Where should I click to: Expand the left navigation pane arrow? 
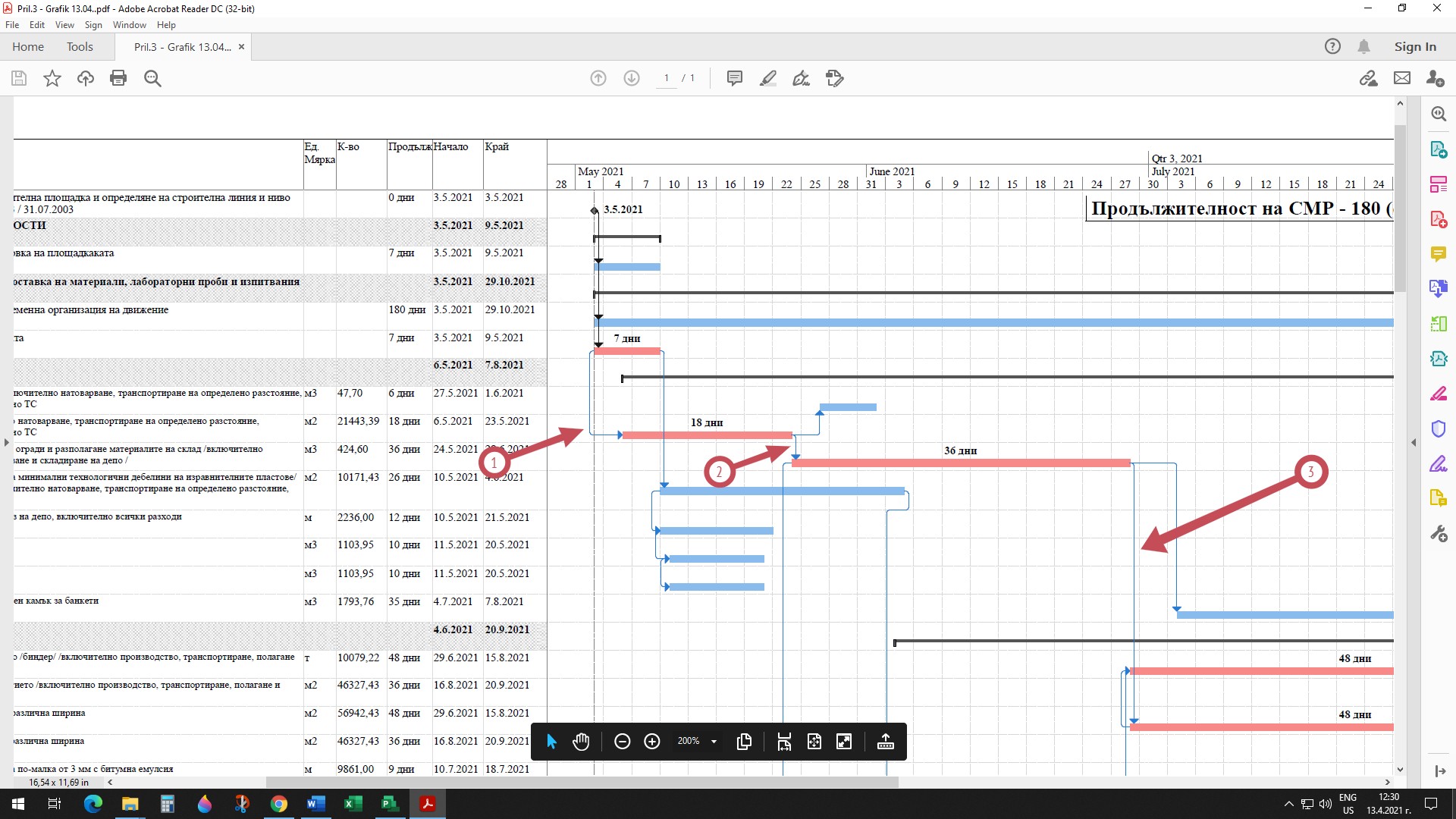click(x=7, y=442)
